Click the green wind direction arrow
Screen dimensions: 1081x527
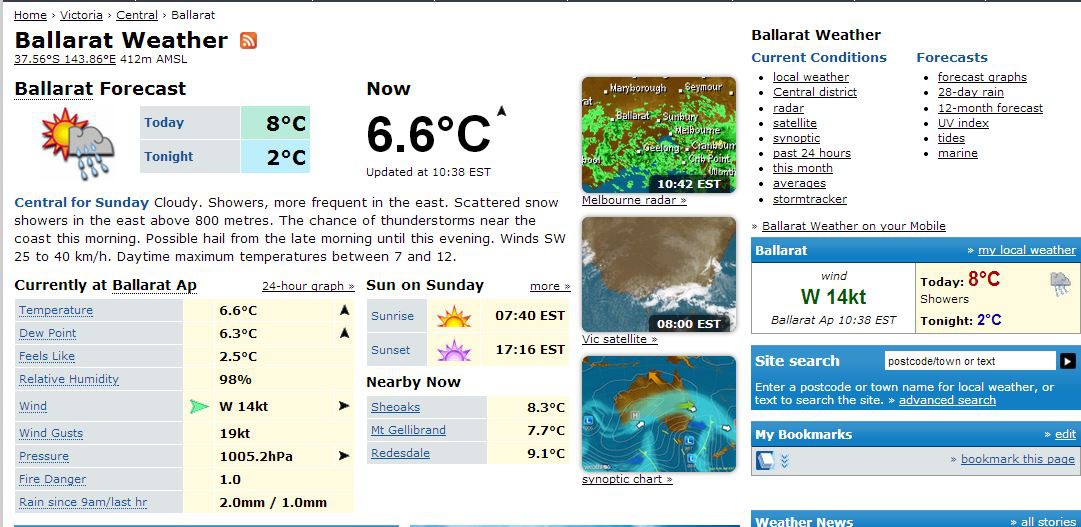(199, 406)
